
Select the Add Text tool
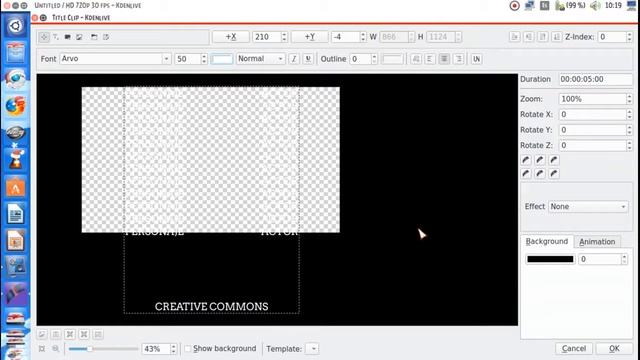pyautogui.click(x=56, y=37)
